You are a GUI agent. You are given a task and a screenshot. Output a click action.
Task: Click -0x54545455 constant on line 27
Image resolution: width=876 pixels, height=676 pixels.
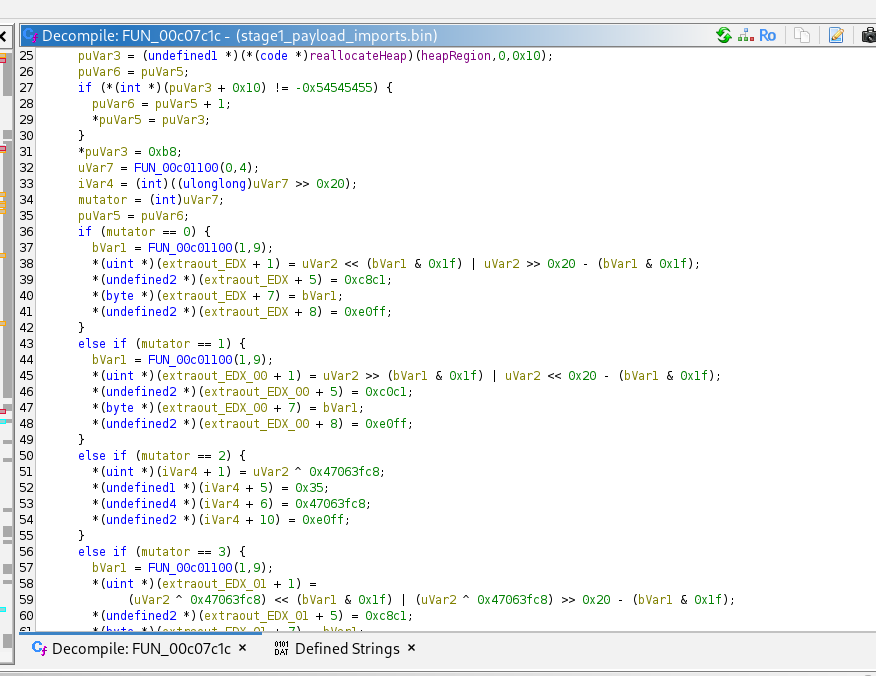pos(337,88)
